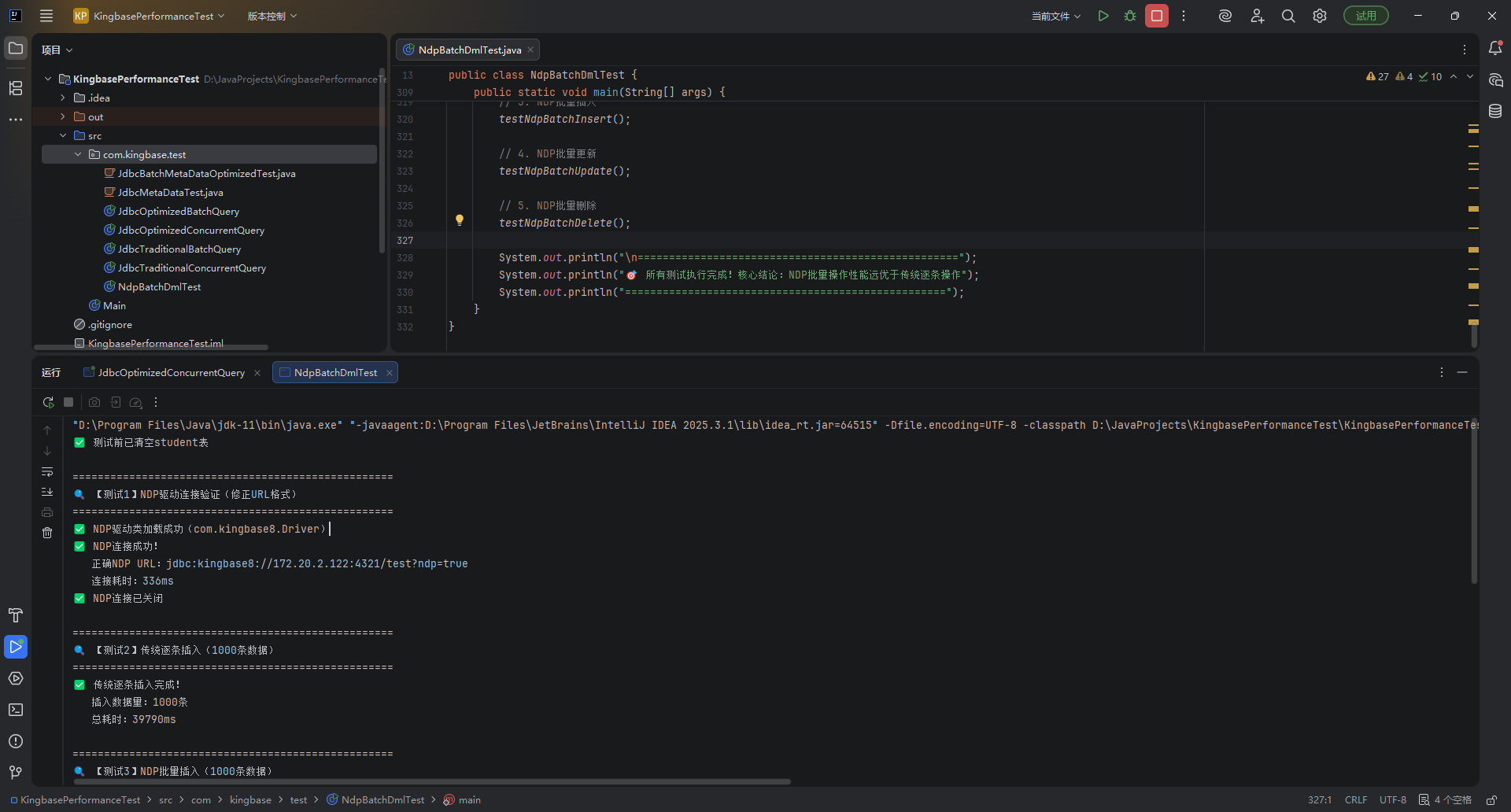
Task: Click the Debug bug icon
Action: (x=1130, y=16)
